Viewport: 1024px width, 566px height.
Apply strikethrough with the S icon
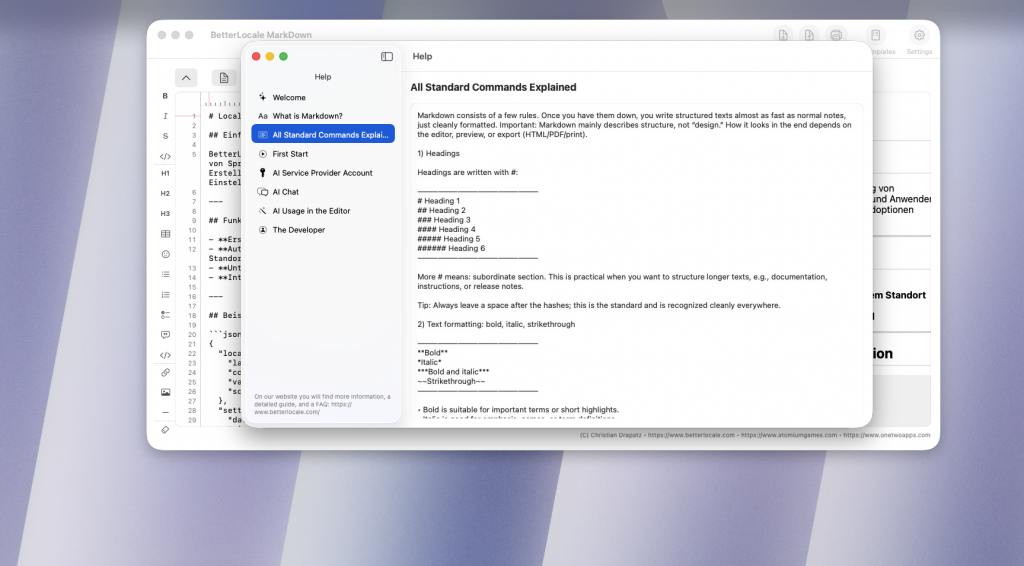pos(165,136)
